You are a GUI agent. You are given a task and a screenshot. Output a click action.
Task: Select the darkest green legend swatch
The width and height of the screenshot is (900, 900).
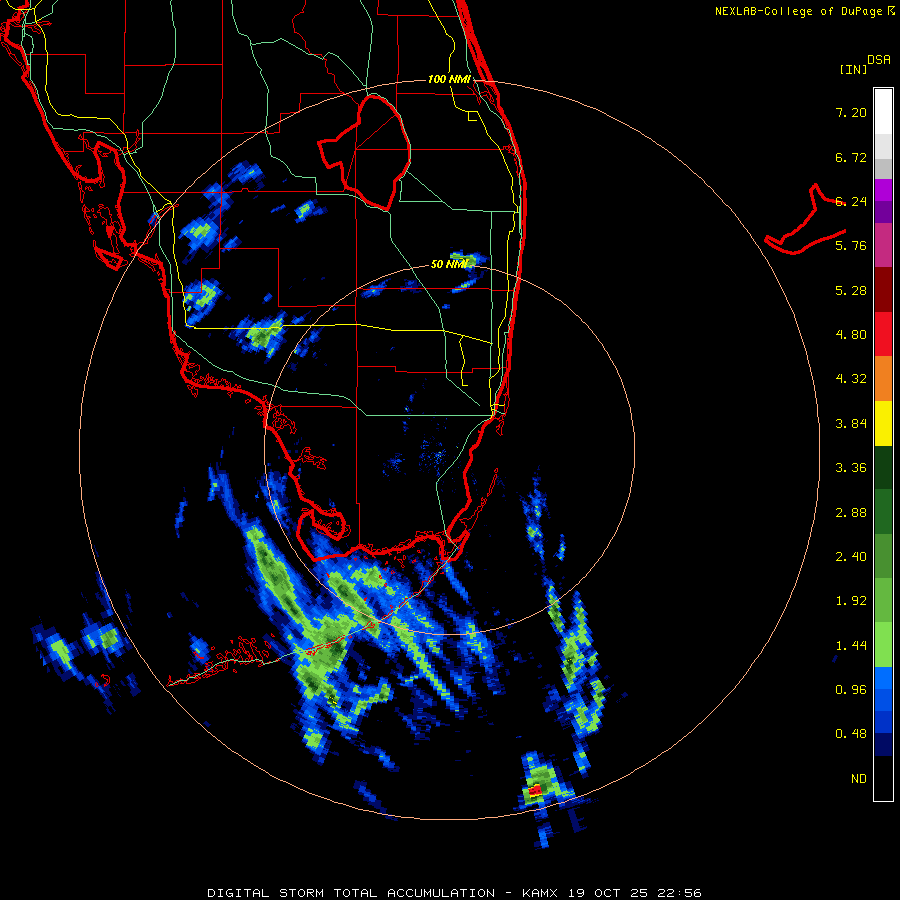(x=883, y=467)
